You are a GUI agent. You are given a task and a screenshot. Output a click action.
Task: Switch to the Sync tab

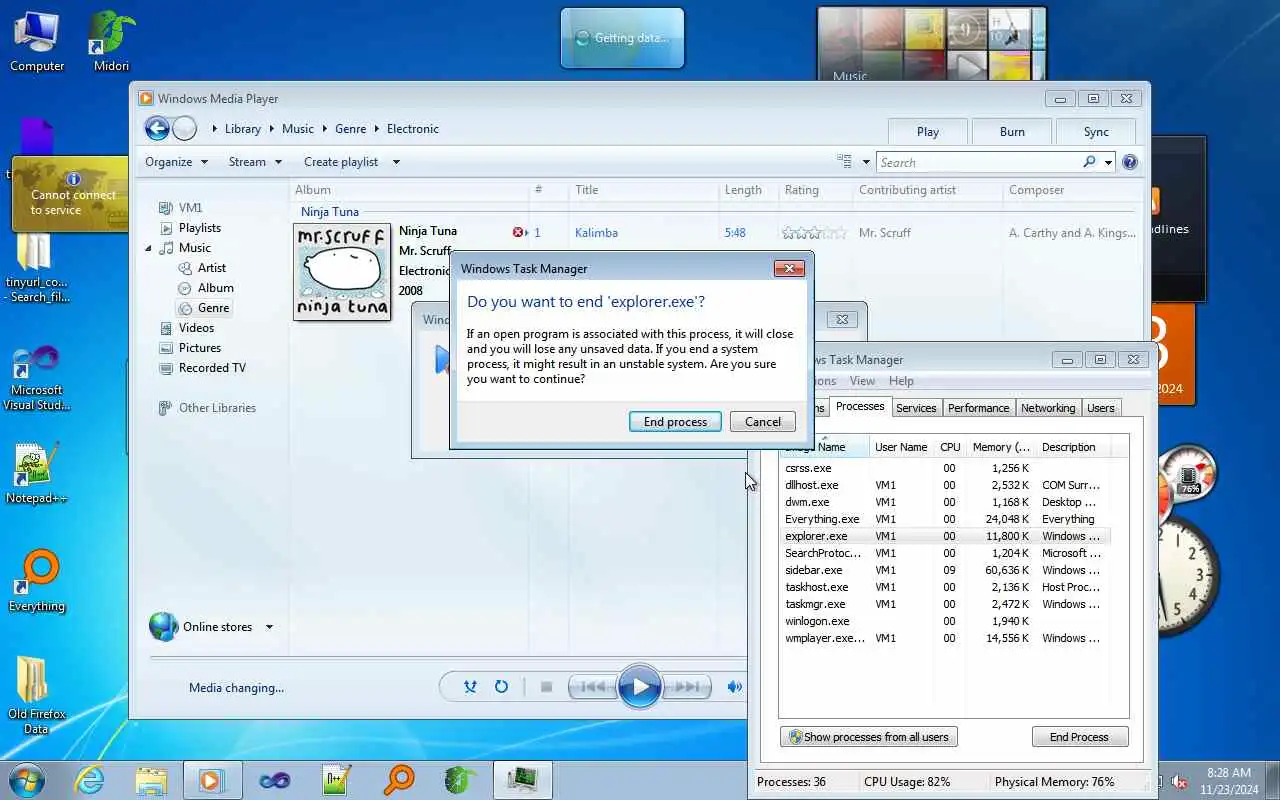click(x=1096, y=132)
